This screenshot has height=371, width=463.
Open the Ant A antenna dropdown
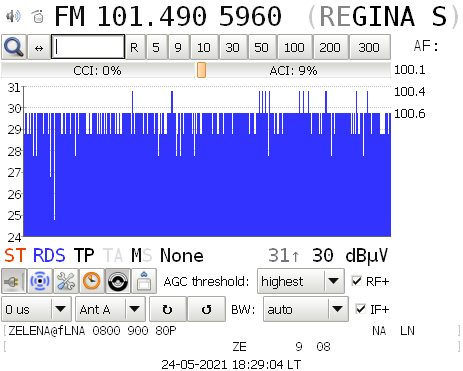110,309
